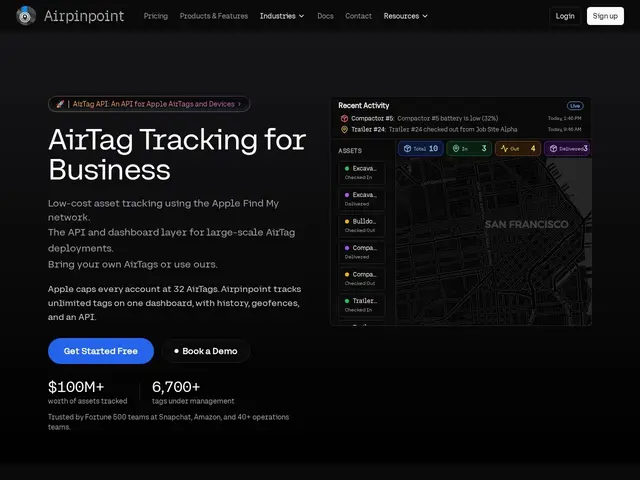Click green status dot of Excava. Checked In

[x=347, y=168]
